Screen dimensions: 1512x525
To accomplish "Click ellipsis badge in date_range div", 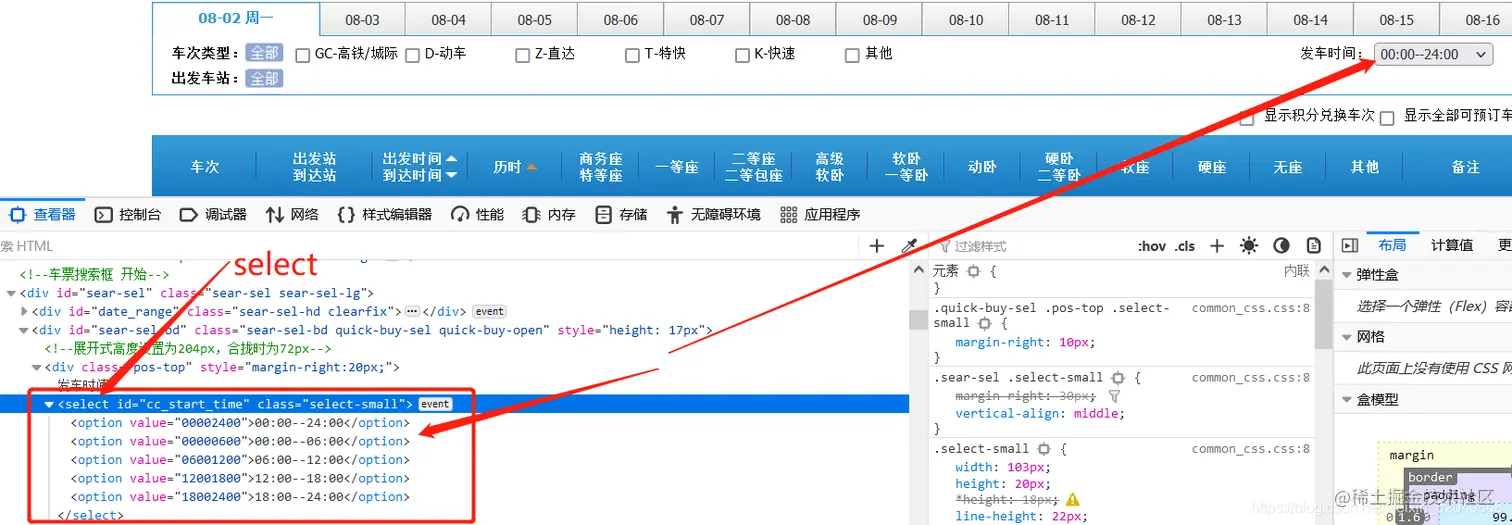I will 412,312.
